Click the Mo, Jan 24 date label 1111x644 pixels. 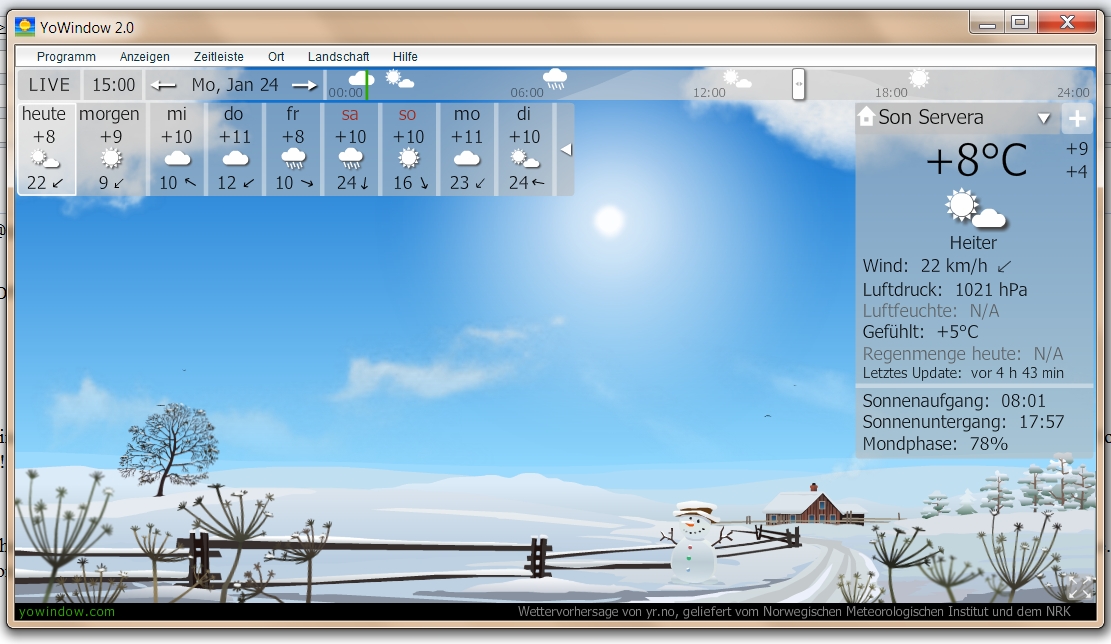click(x=235, y=85)
